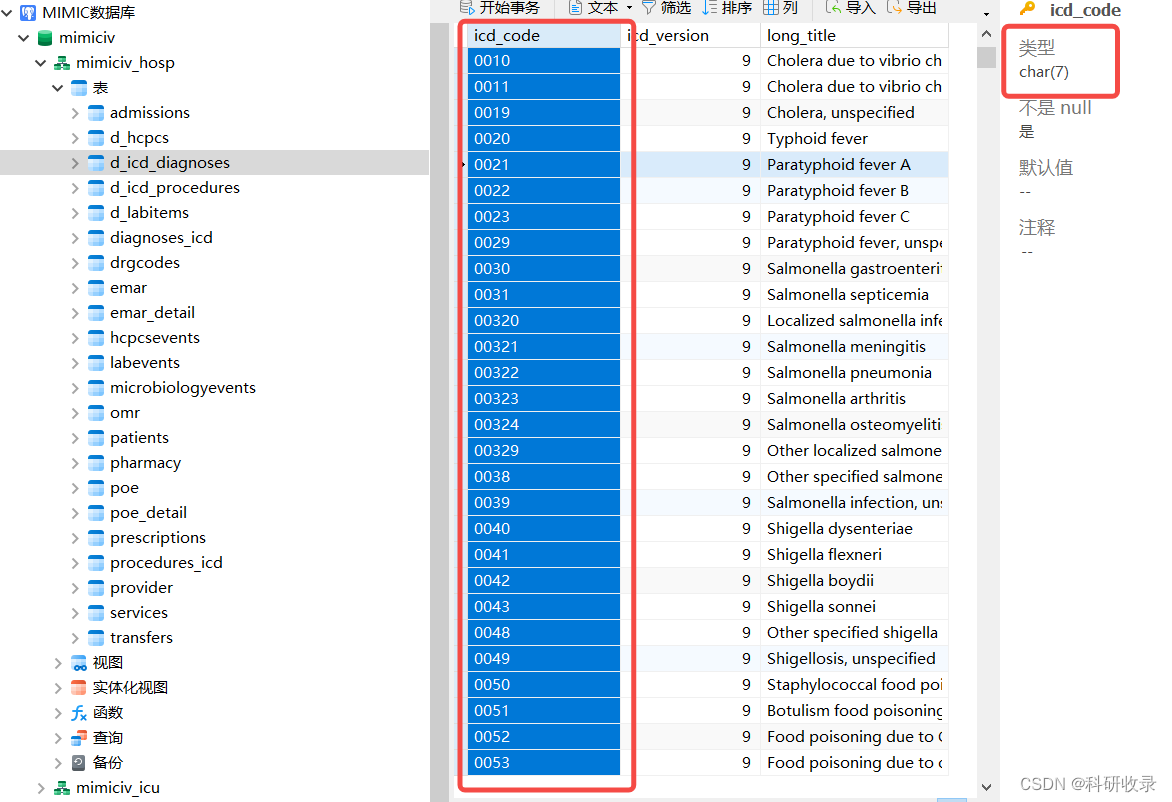Click the patients table icon

coord(96,438)
